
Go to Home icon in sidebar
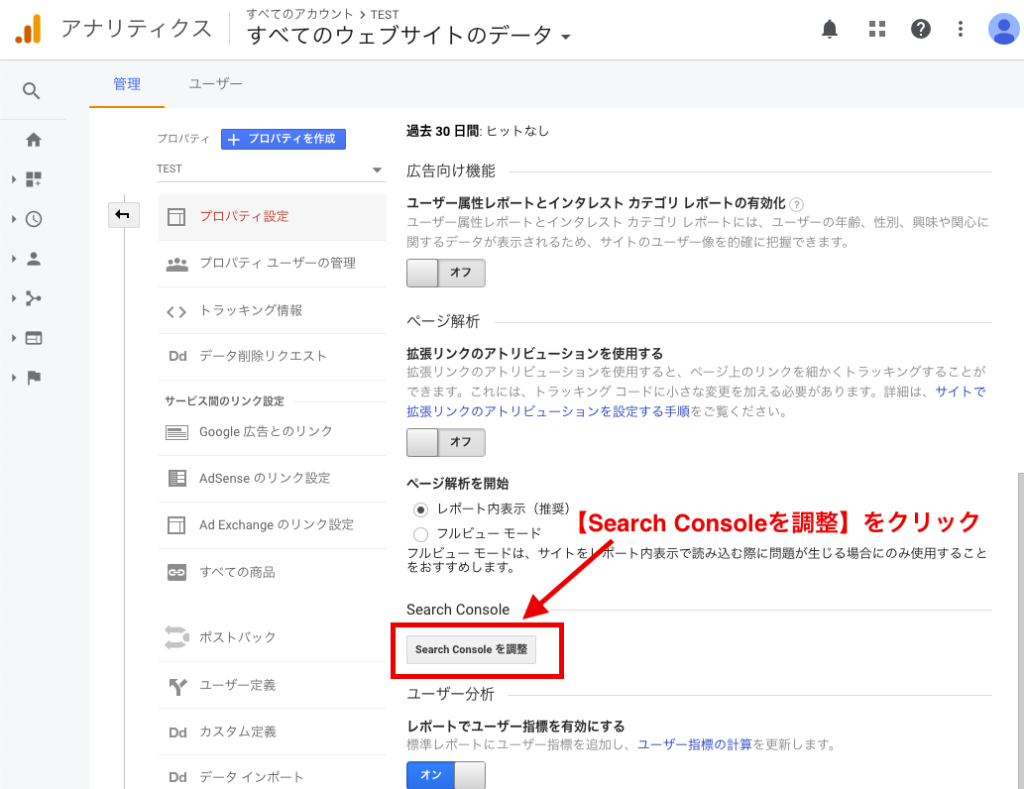(33, 139)
